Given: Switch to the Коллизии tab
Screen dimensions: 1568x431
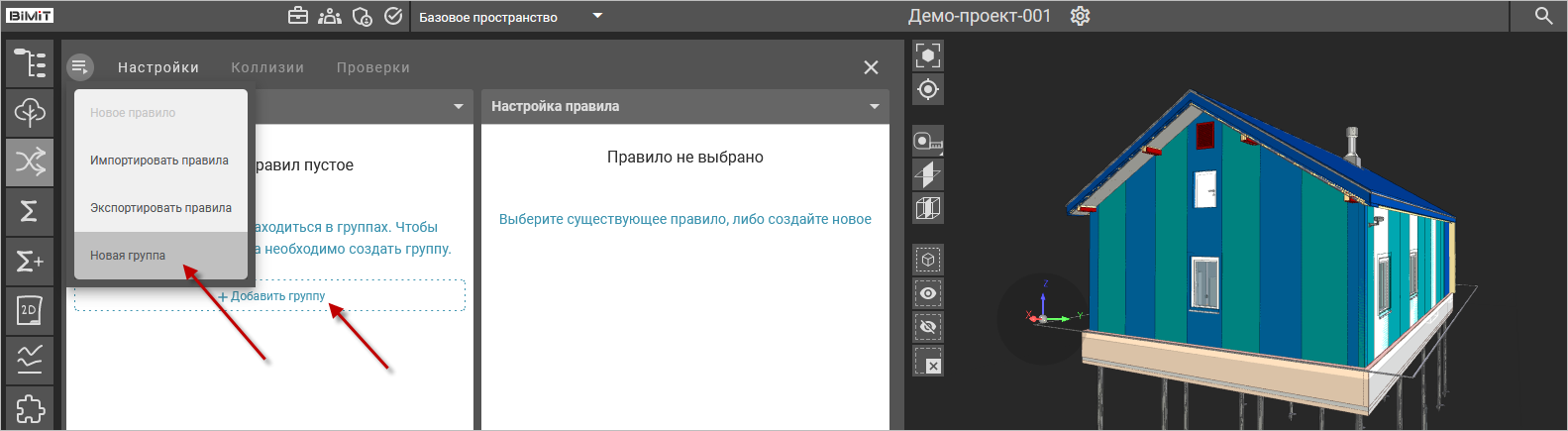Looking at the screenshot, I should point(267,67).
